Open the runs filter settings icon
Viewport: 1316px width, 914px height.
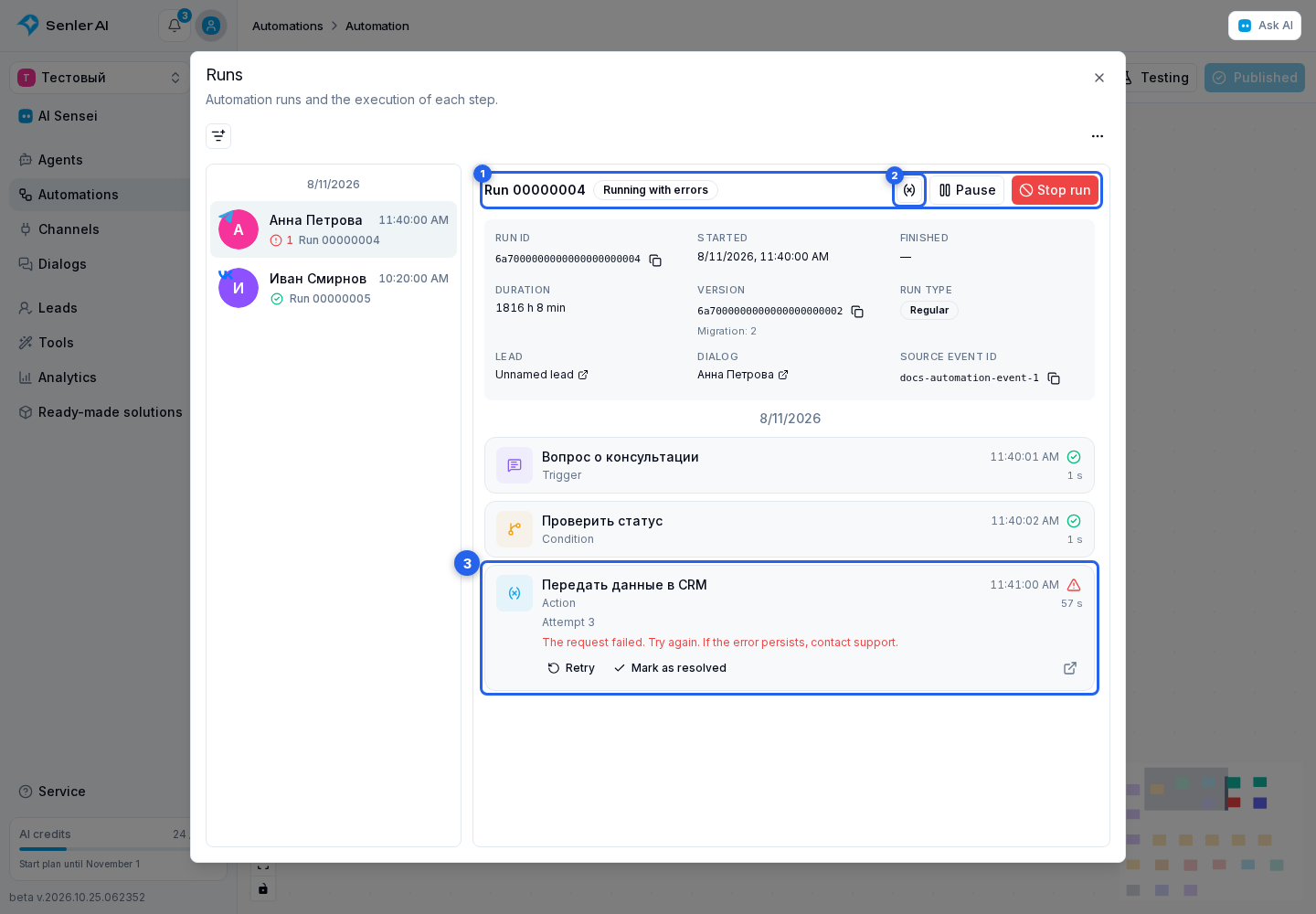point(218,136)
